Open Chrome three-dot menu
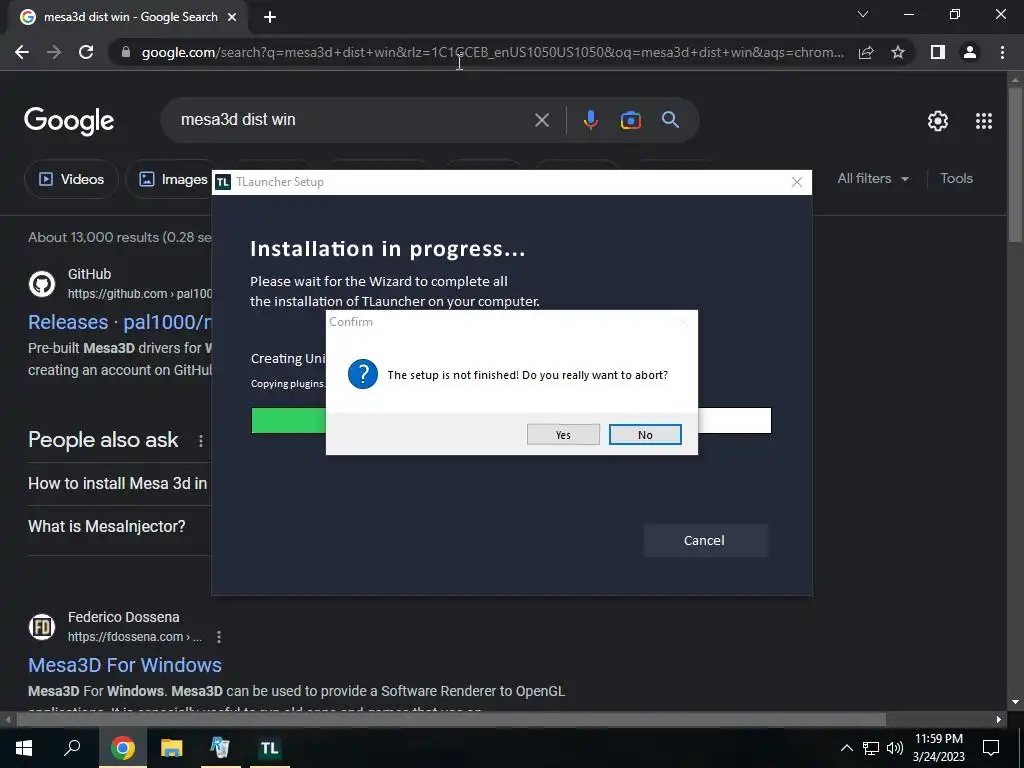The width and height of the screenshot is (1024, 768). pos(1002,52)
